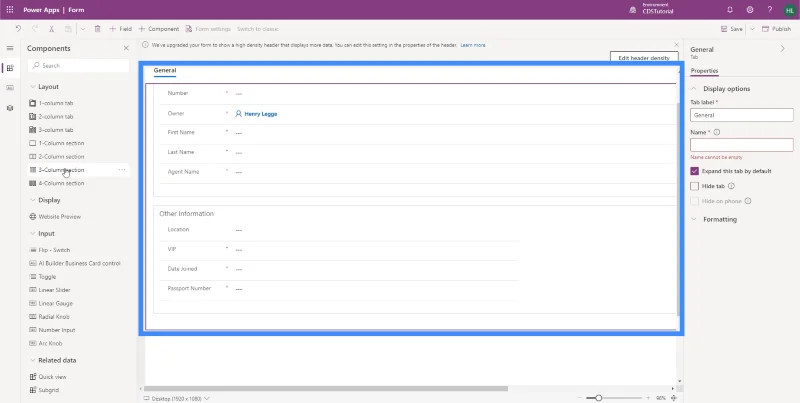The width and height of the screenshot is (800, 403).
Task: Open the help question mark icon
Action: tap(769, 10)
